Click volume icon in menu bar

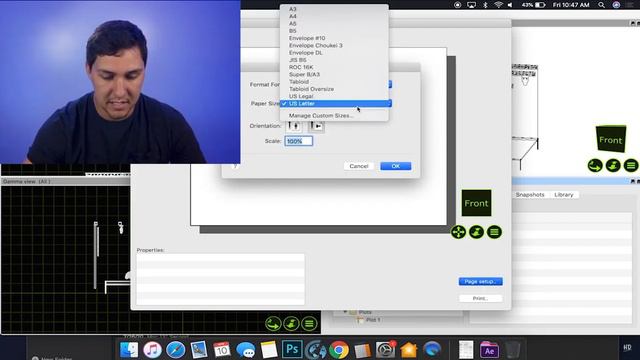click(x=510, y=5)
